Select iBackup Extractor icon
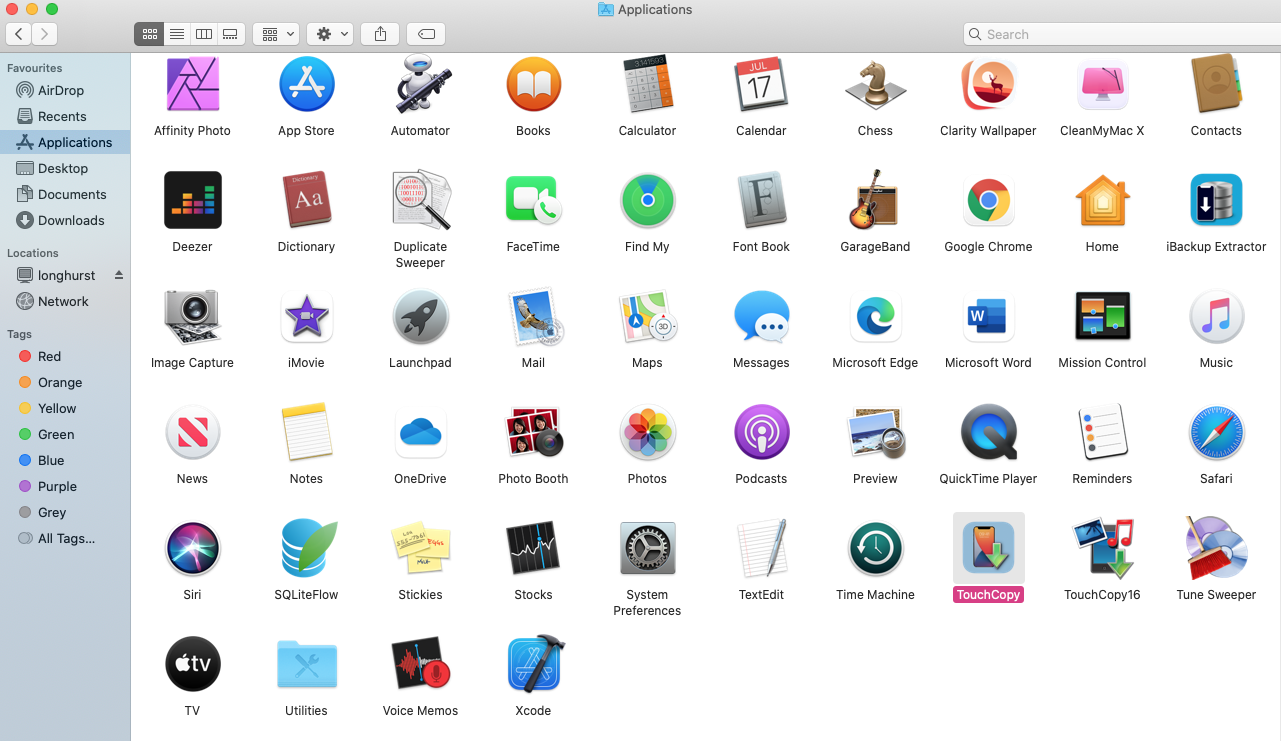 click(x=1216, y=201)
